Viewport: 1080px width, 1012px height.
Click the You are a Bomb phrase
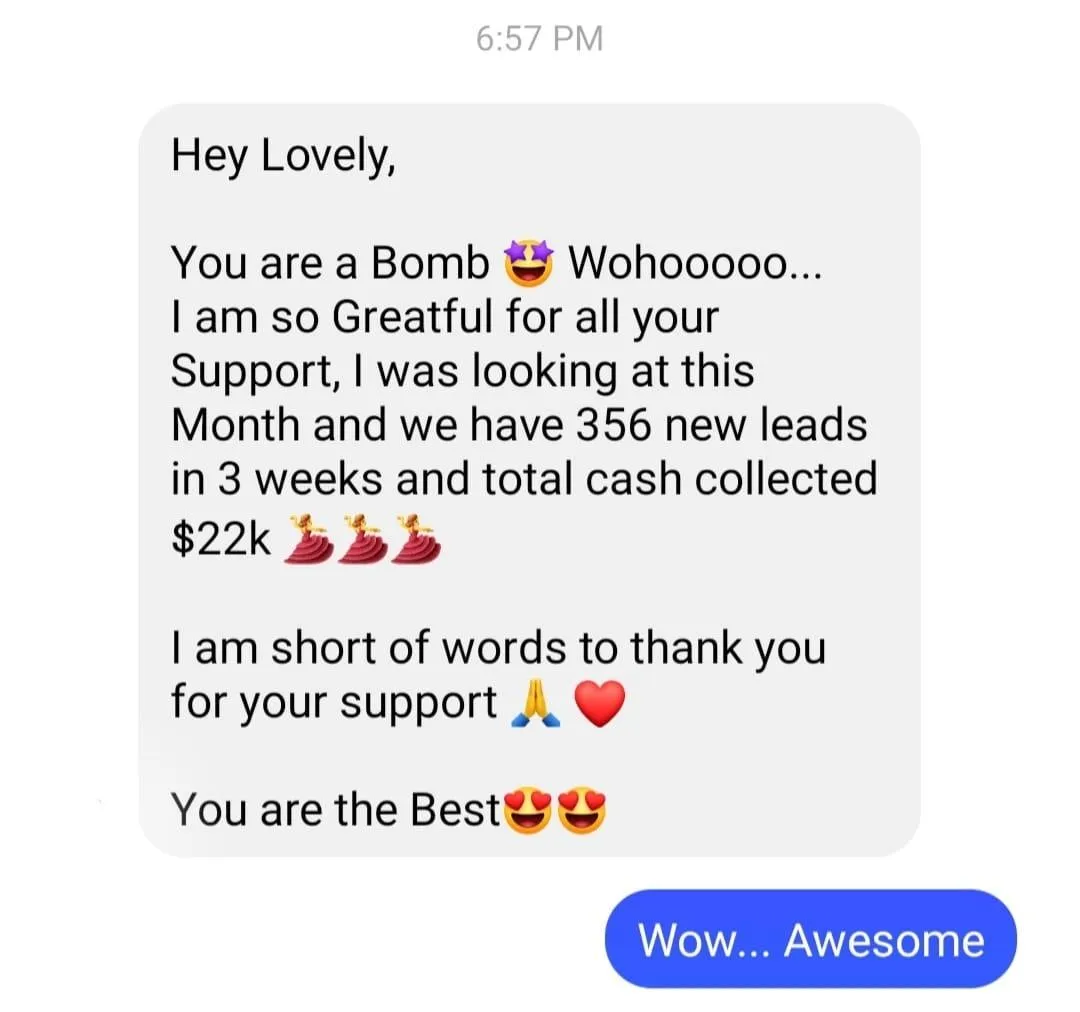click(x=330, y=263)
